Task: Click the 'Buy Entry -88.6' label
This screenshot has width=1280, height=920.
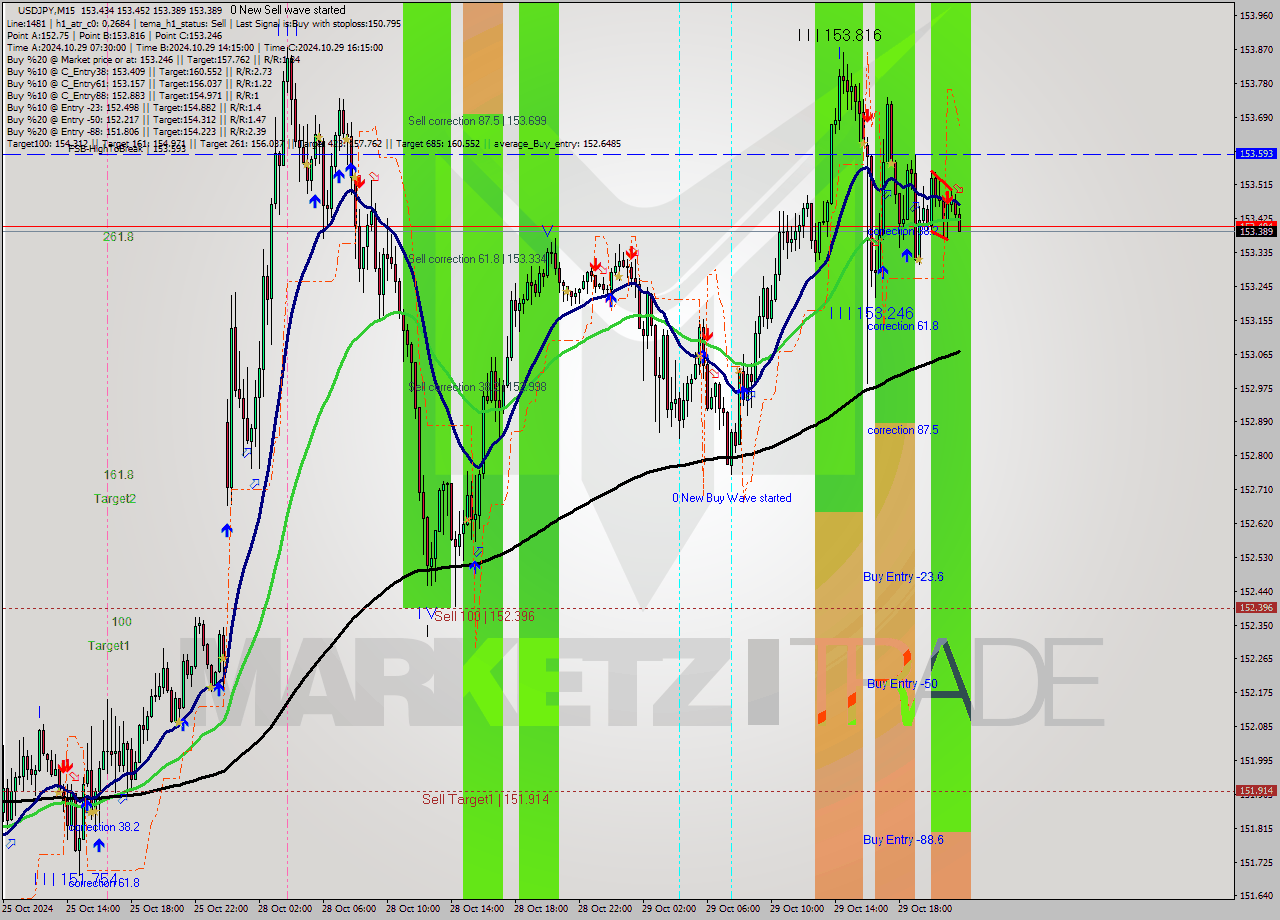Action: (x=903, y=840)
